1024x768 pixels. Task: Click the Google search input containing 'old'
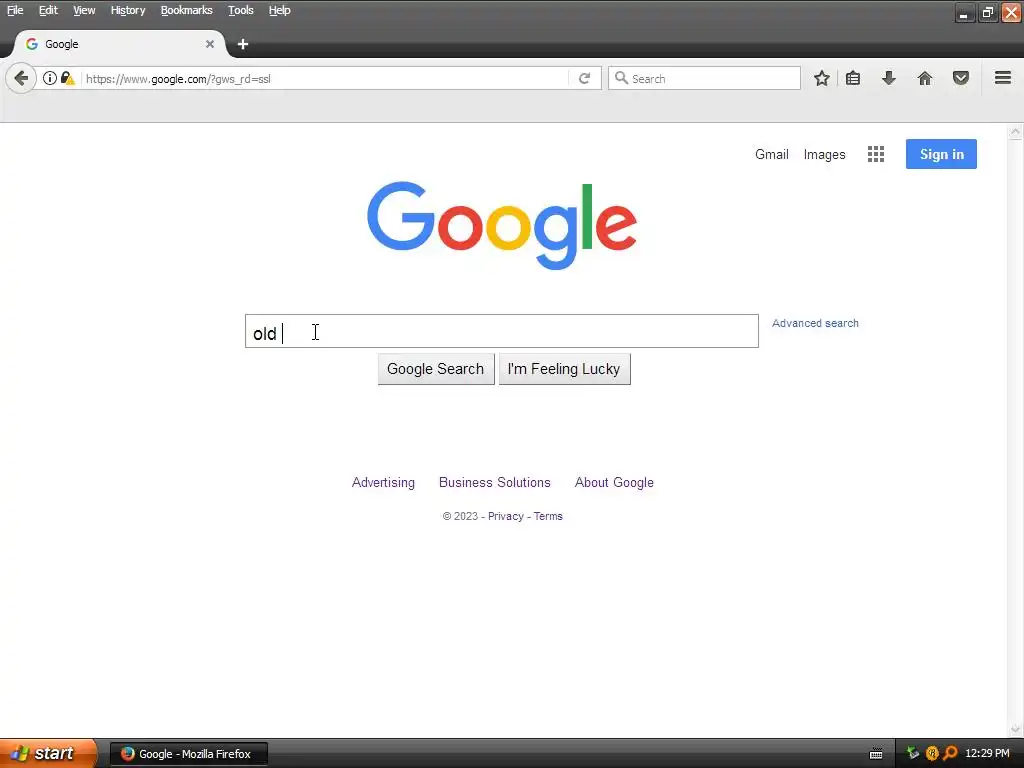click(502, 331)
